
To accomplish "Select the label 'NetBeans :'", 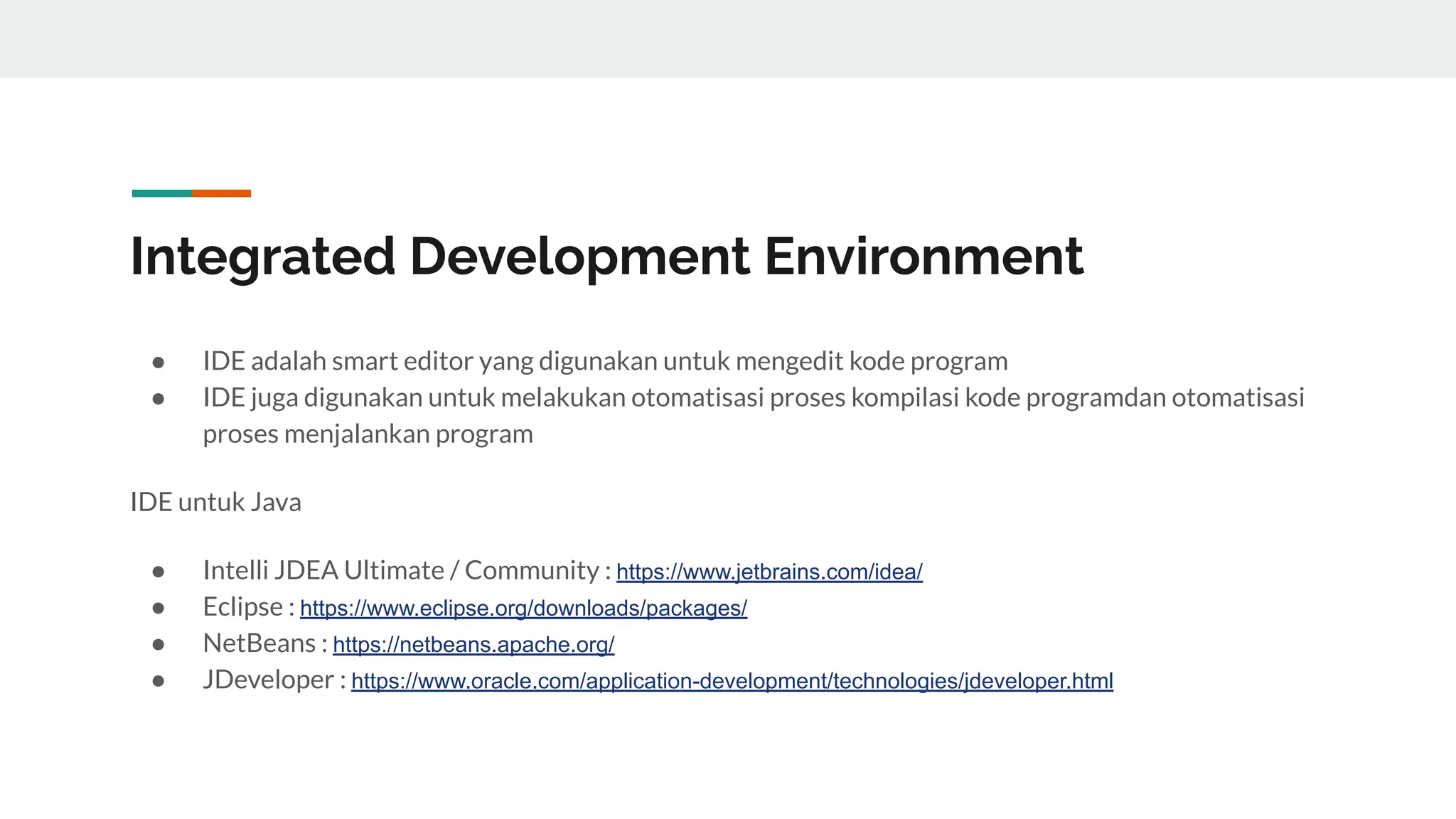I will pyautogui.click(x=265, y=643).
